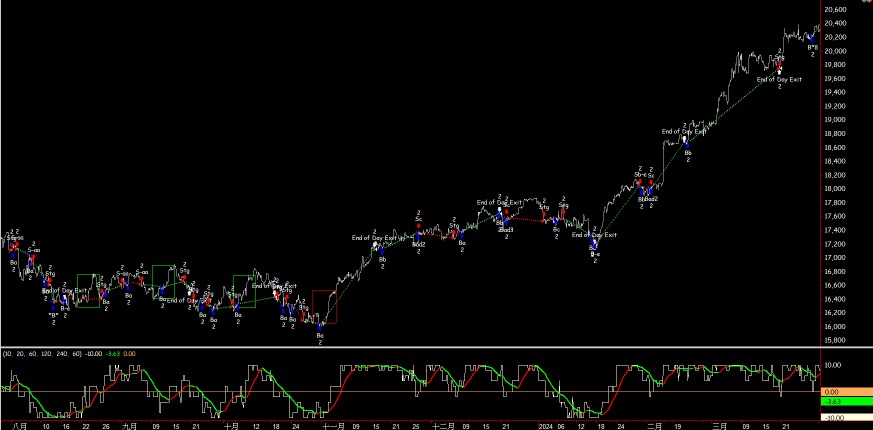Image resolution: width=873 pixels, height=430 pixels.
Task: Click the B-e buy marker at January low
Action: click(594, 255)
